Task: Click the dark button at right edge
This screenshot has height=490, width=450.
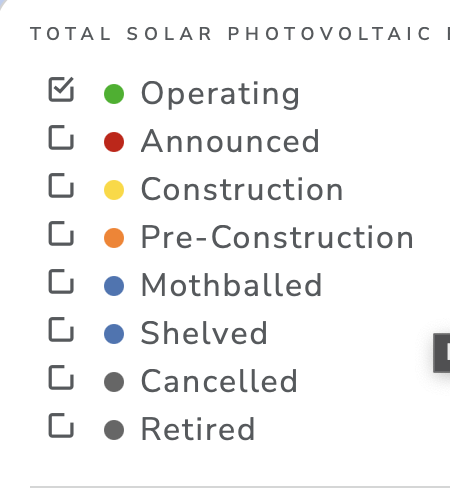Action: coord(442,353)
